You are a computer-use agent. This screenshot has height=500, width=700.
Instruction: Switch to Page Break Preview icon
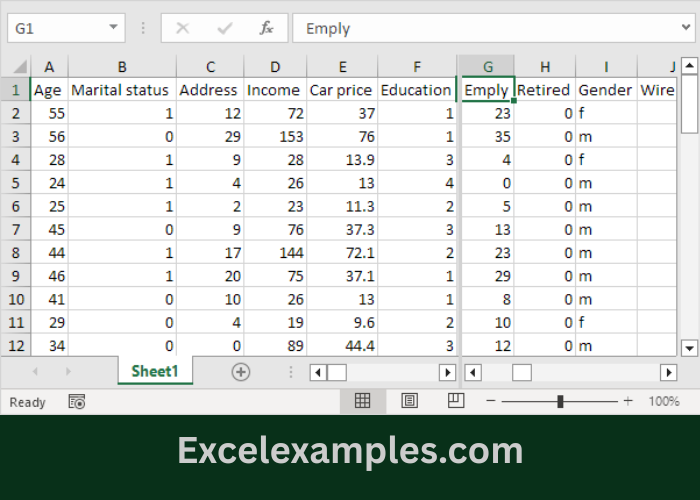coord(456,401)
